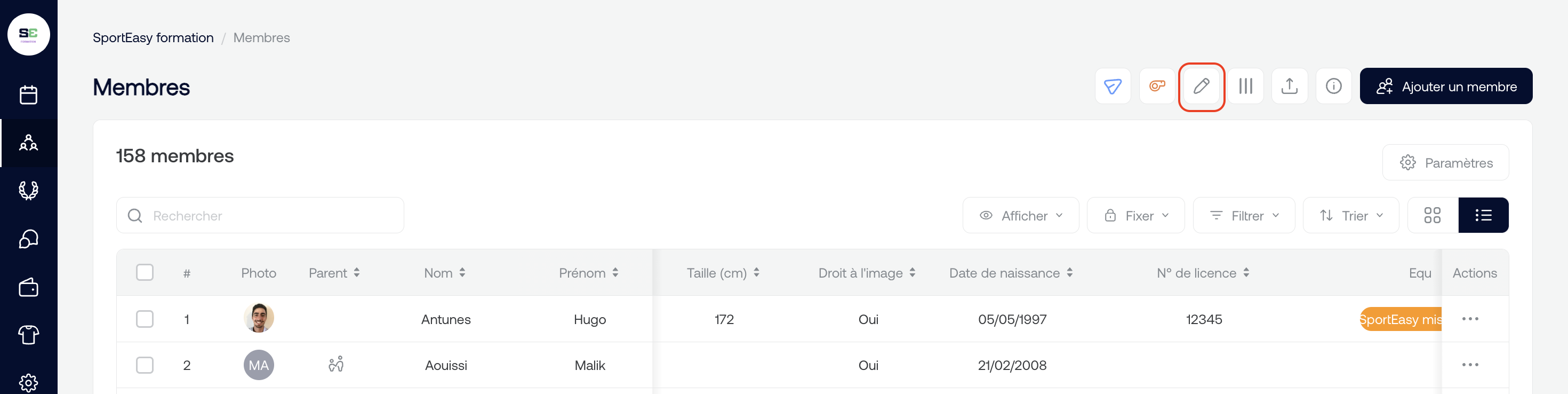The width and height of the screenshot is (1568, 394).
Task: Click the pencil edit icon
Action: click(1201, 86)
